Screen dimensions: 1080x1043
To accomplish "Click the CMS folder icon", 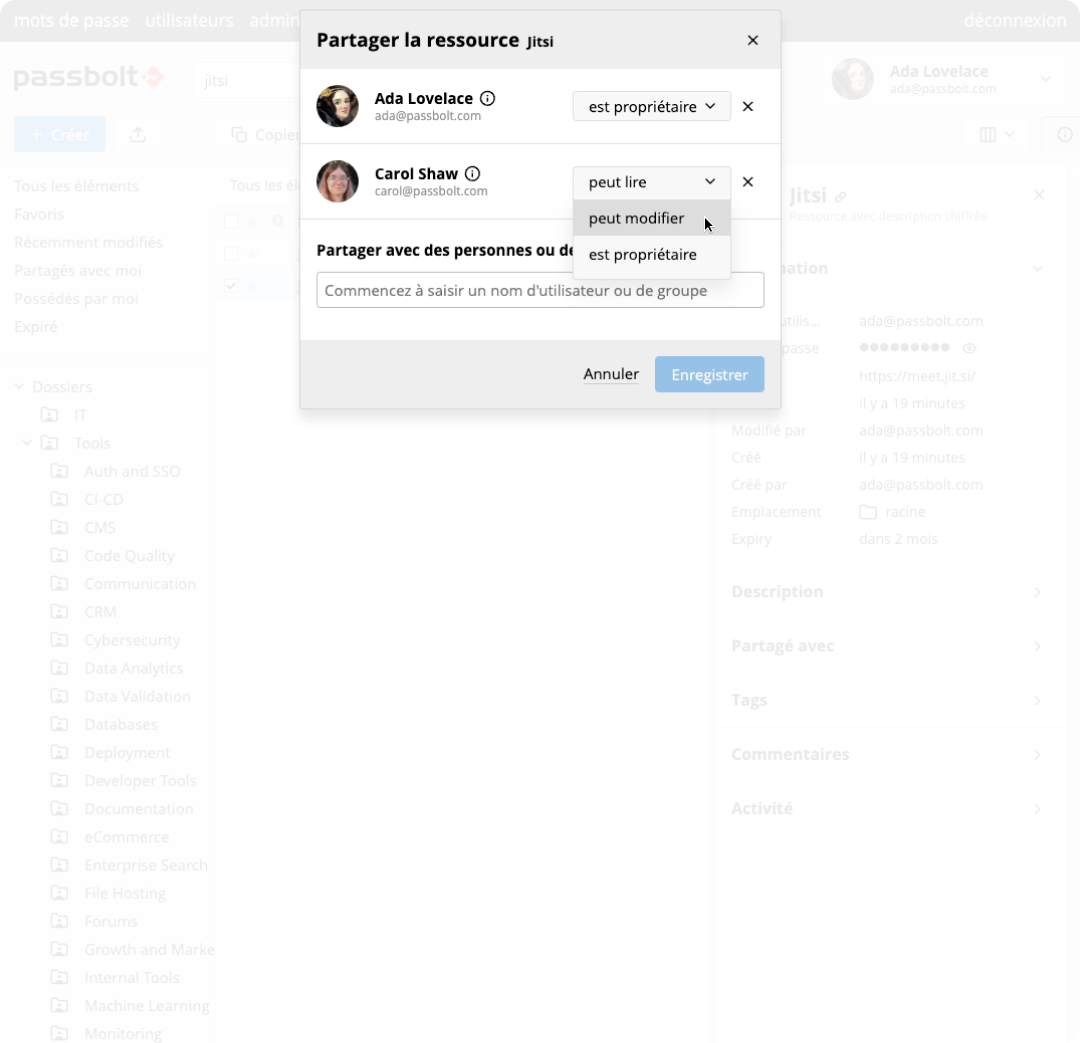I will [59, 528].
